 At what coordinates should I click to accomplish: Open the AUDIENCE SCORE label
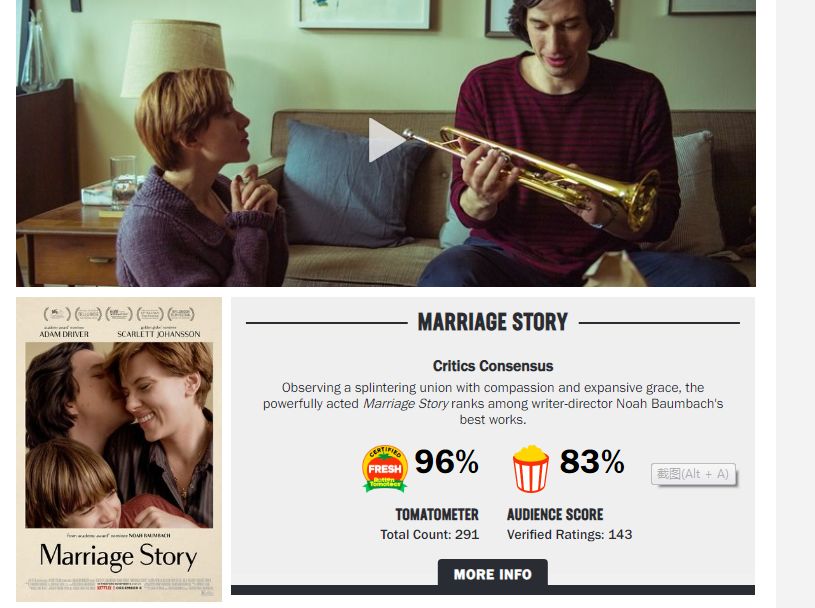point(555,514)
